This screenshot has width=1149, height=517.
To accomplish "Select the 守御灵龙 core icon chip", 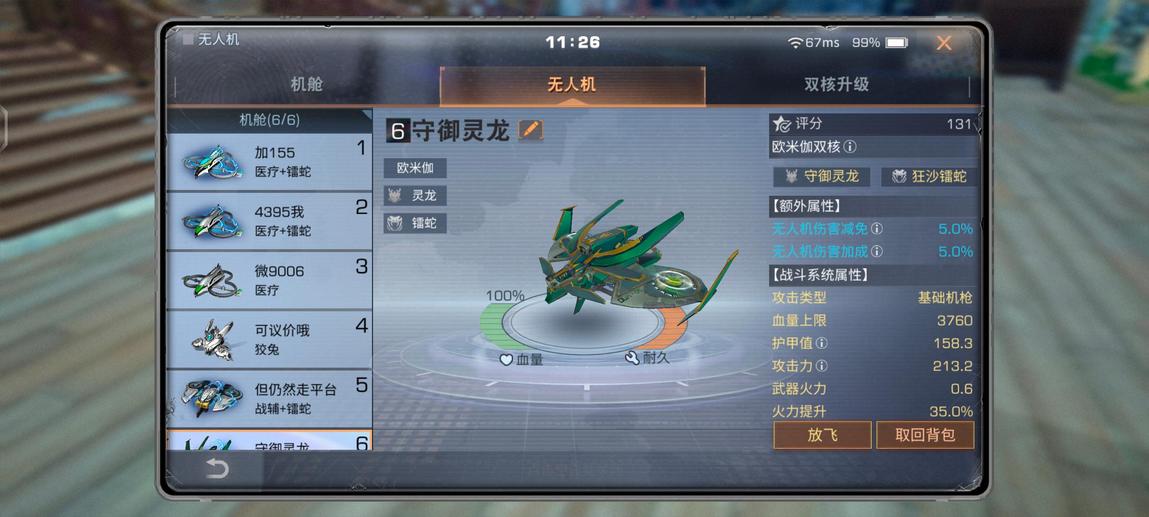I will pos(821,176).
